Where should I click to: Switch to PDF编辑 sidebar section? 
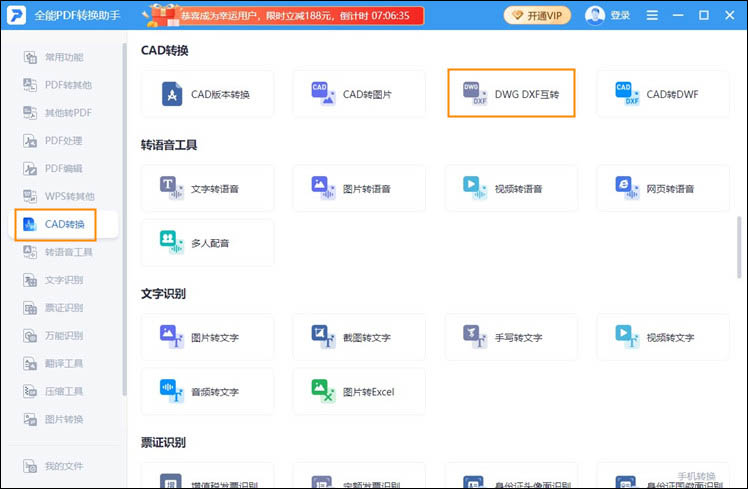(x=63, y=168)
